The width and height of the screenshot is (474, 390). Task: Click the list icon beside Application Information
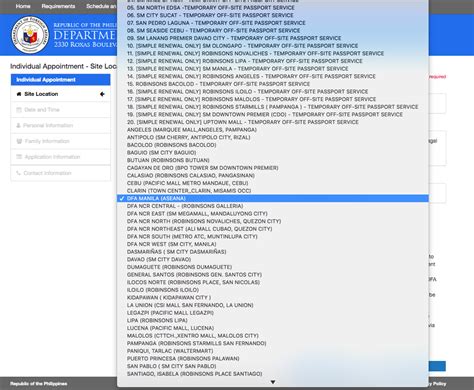coord(19,157)
